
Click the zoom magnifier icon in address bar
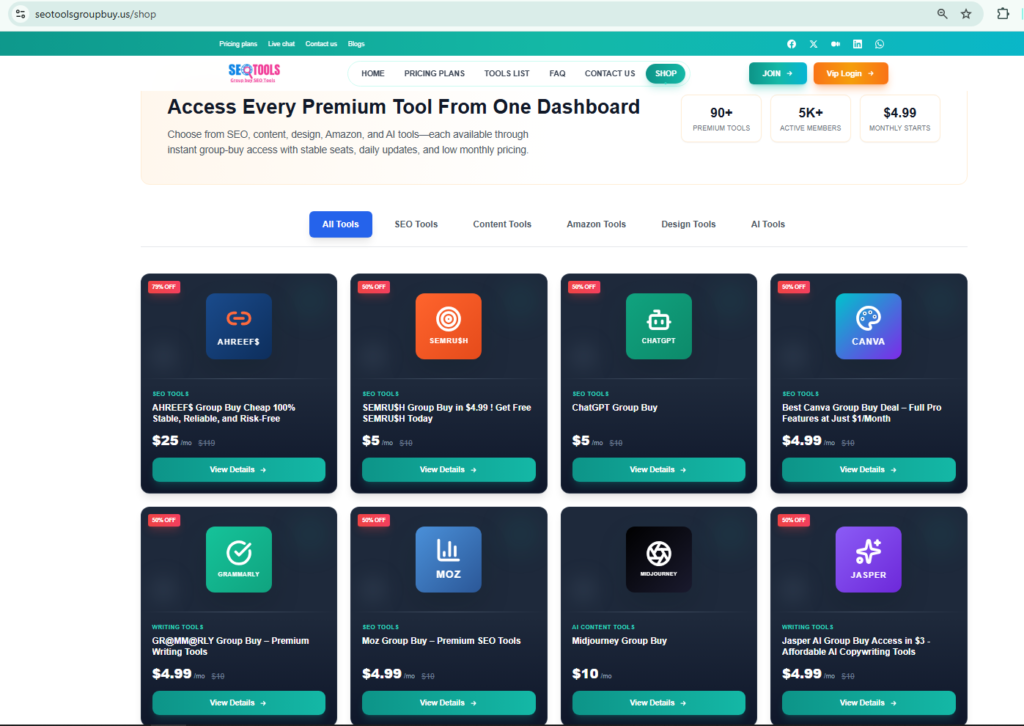tap(942, 14)
